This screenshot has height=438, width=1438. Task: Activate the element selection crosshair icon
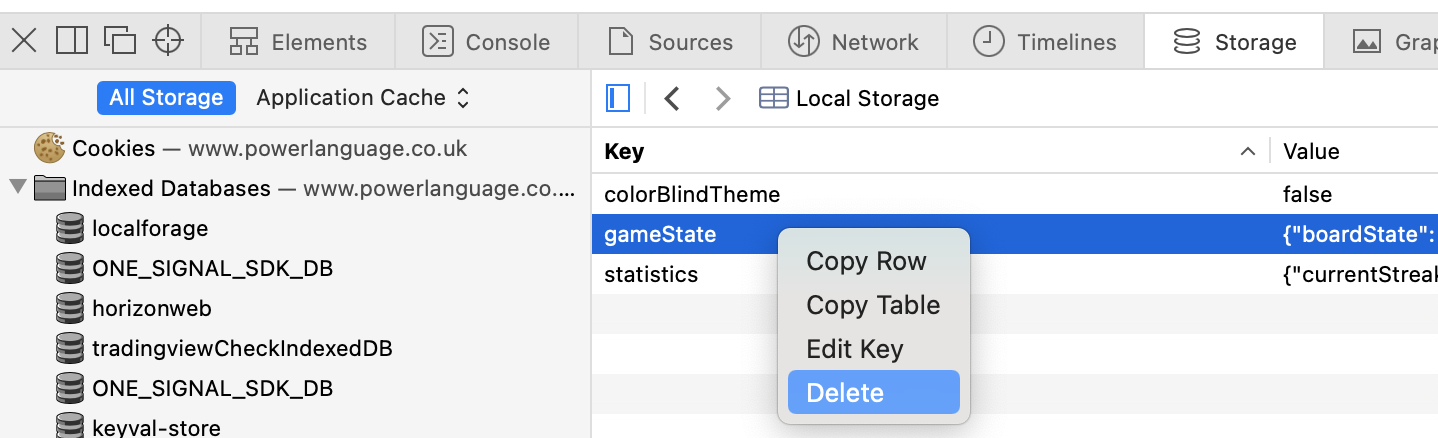168,41
